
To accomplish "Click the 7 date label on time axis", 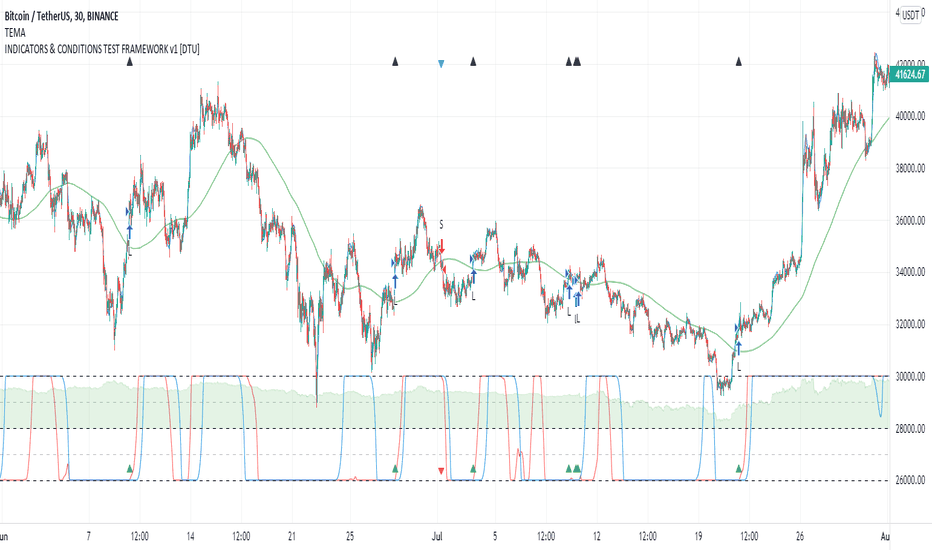I will click(x=89, y=536).
